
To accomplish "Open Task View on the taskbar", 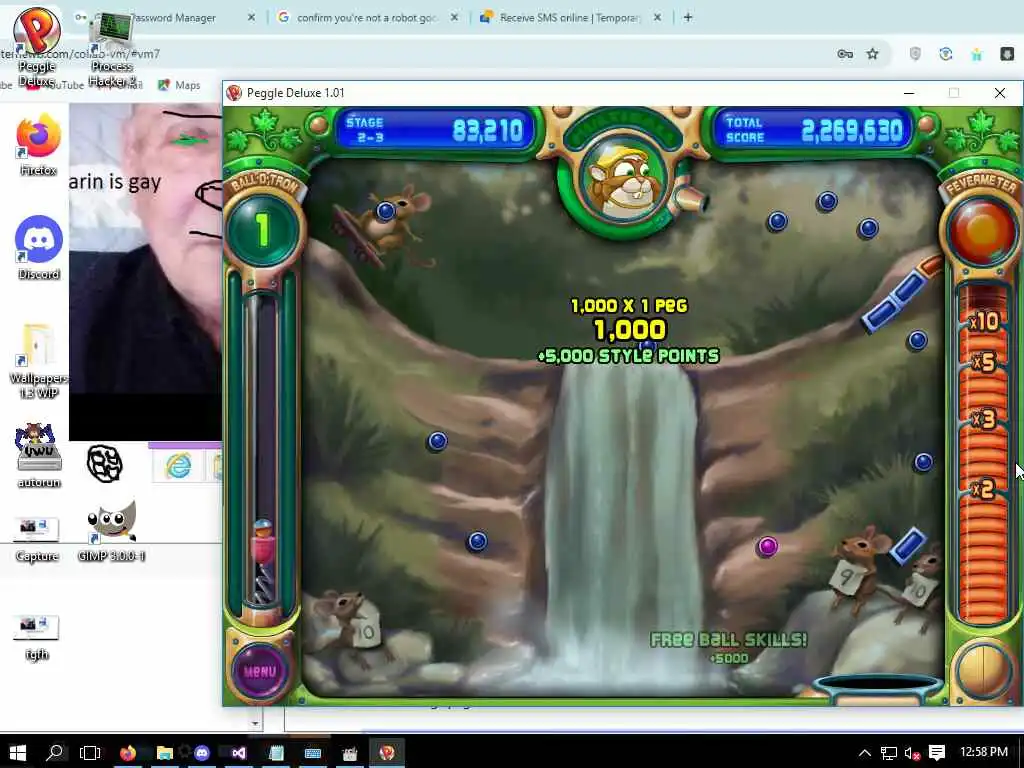I will [89, 753].
